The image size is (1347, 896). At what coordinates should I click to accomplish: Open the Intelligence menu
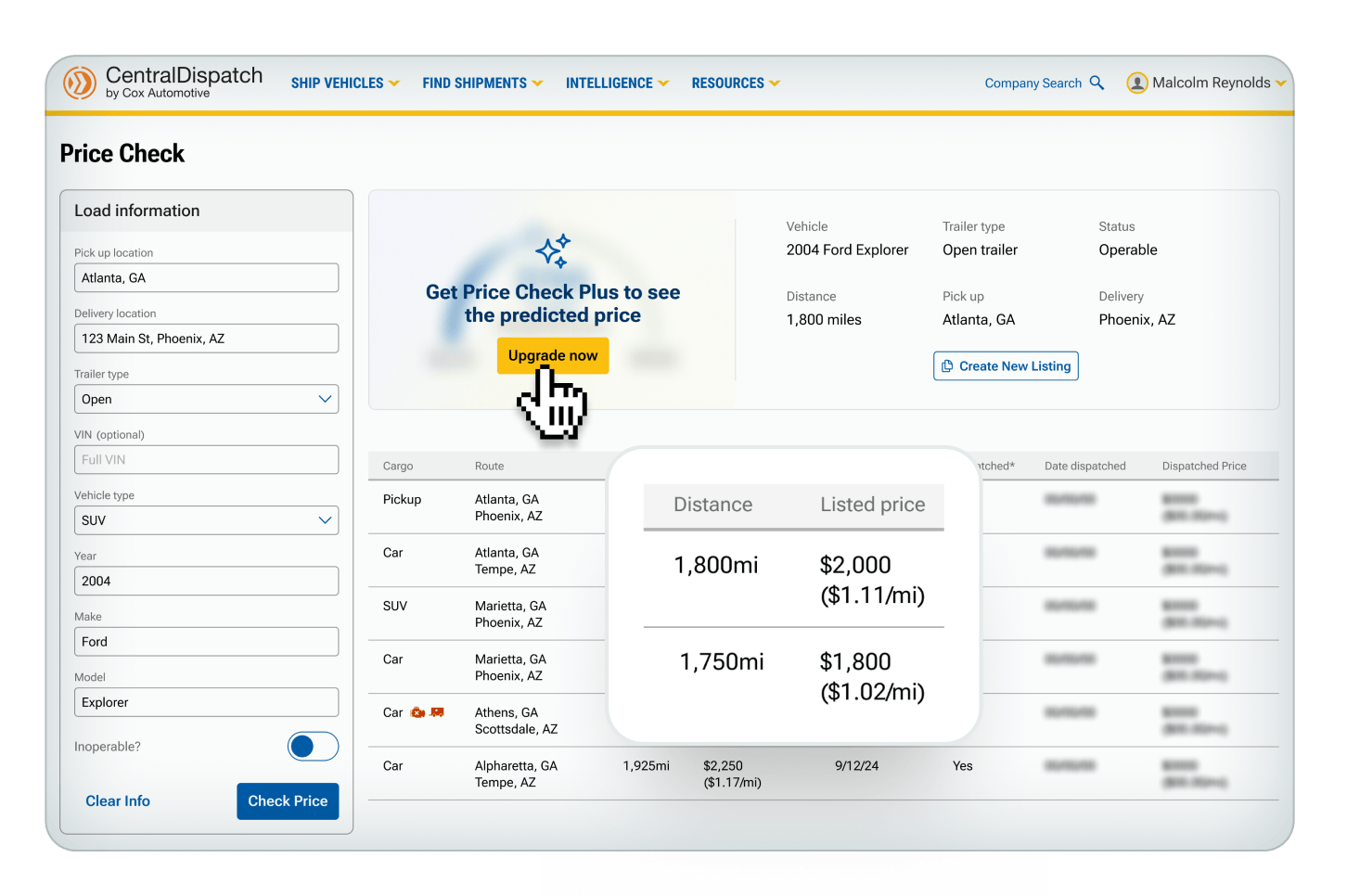(616, 83)
